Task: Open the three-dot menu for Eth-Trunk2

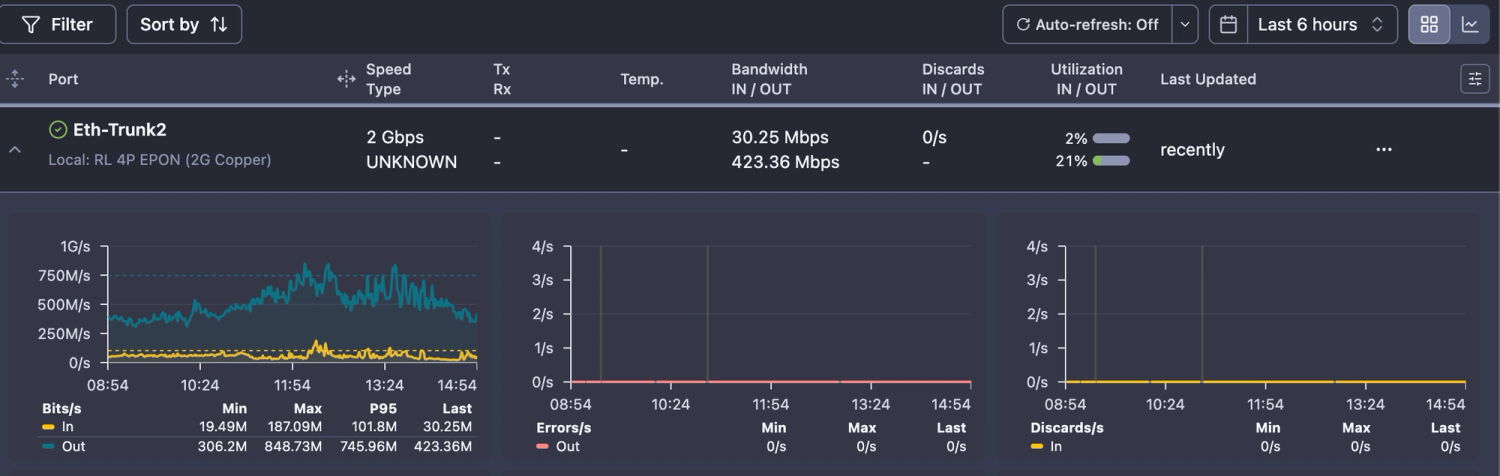Action: [x=1384, y=149]
